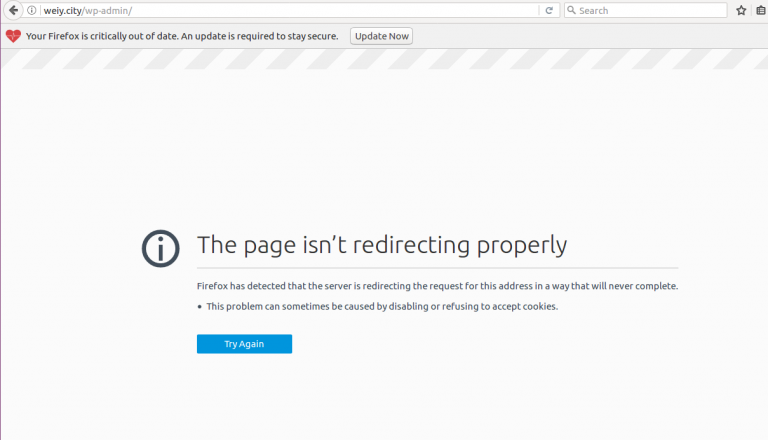Click the search magnifier icon
Viewport: 768px width, 440px height.
(571, 10)
